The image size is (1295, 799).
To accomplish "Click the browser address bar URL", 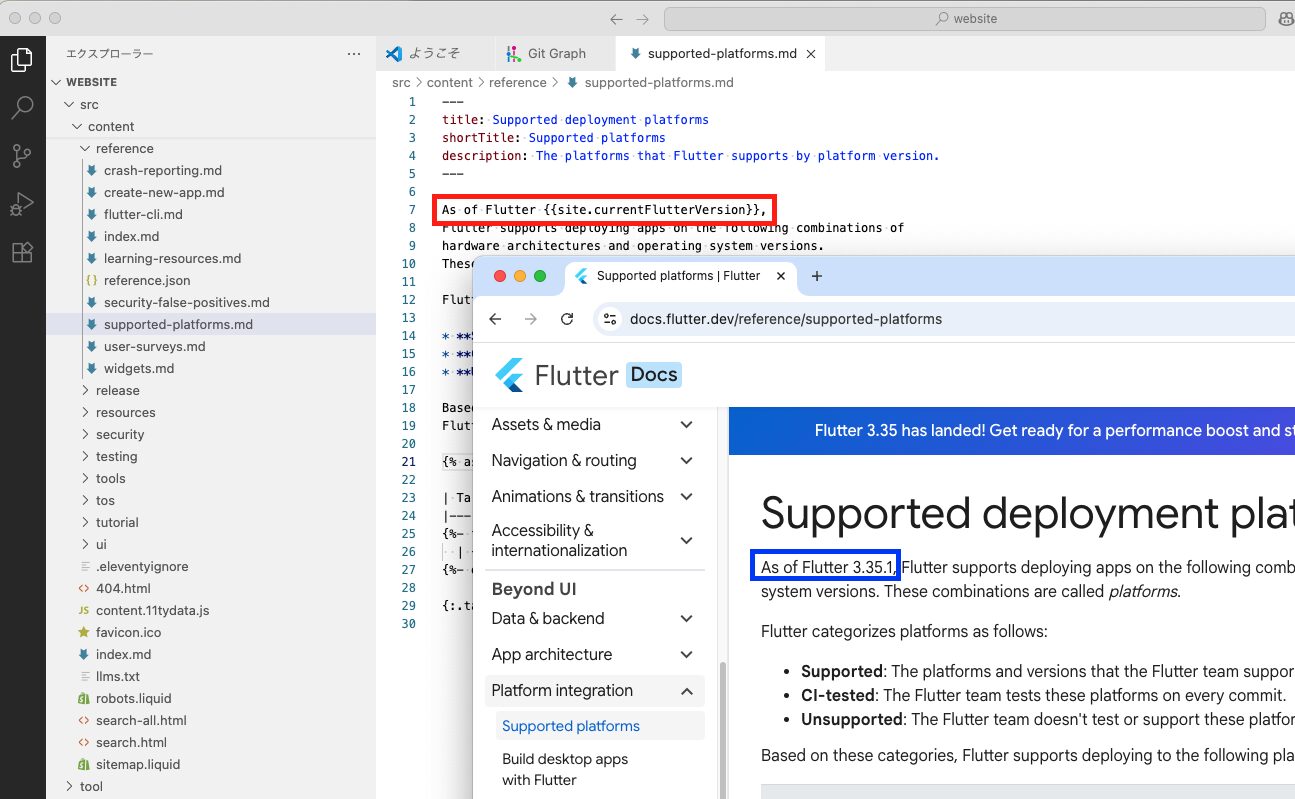I will coord(786,319).
